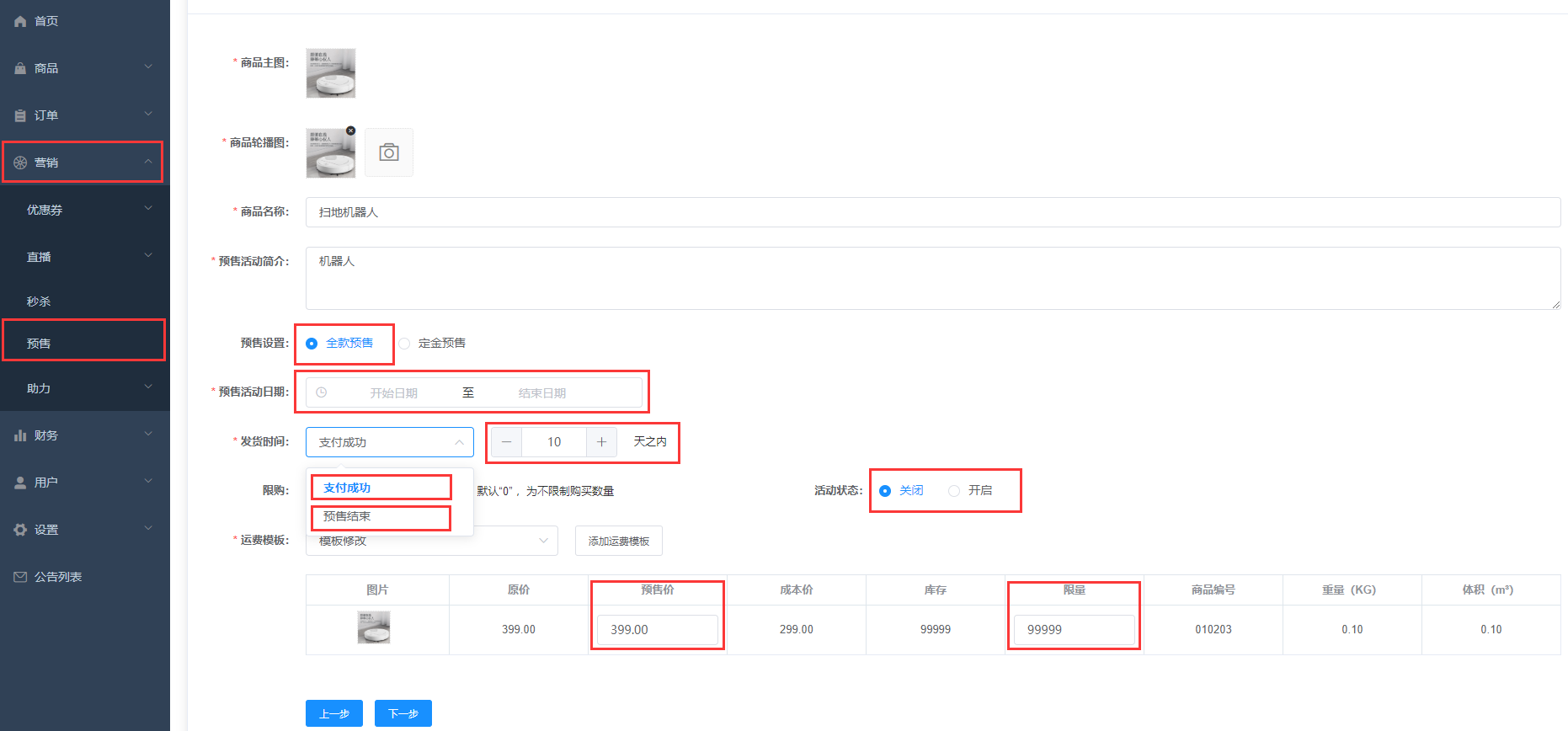Expand the 用户 sidebar menu
The width and height of the screenshot is (1568, 731).
tap(148, 482)
